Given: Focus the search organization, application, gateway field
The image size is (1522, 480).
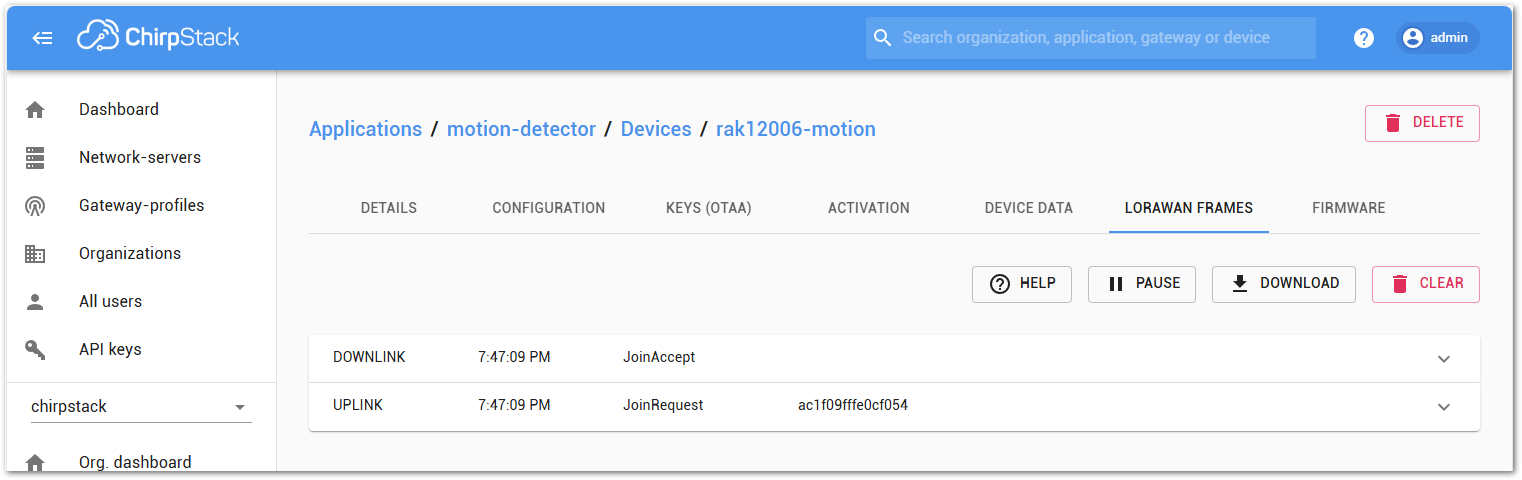Looking at the screenshot, I should pyautogui.click(x=1090, y=38).
